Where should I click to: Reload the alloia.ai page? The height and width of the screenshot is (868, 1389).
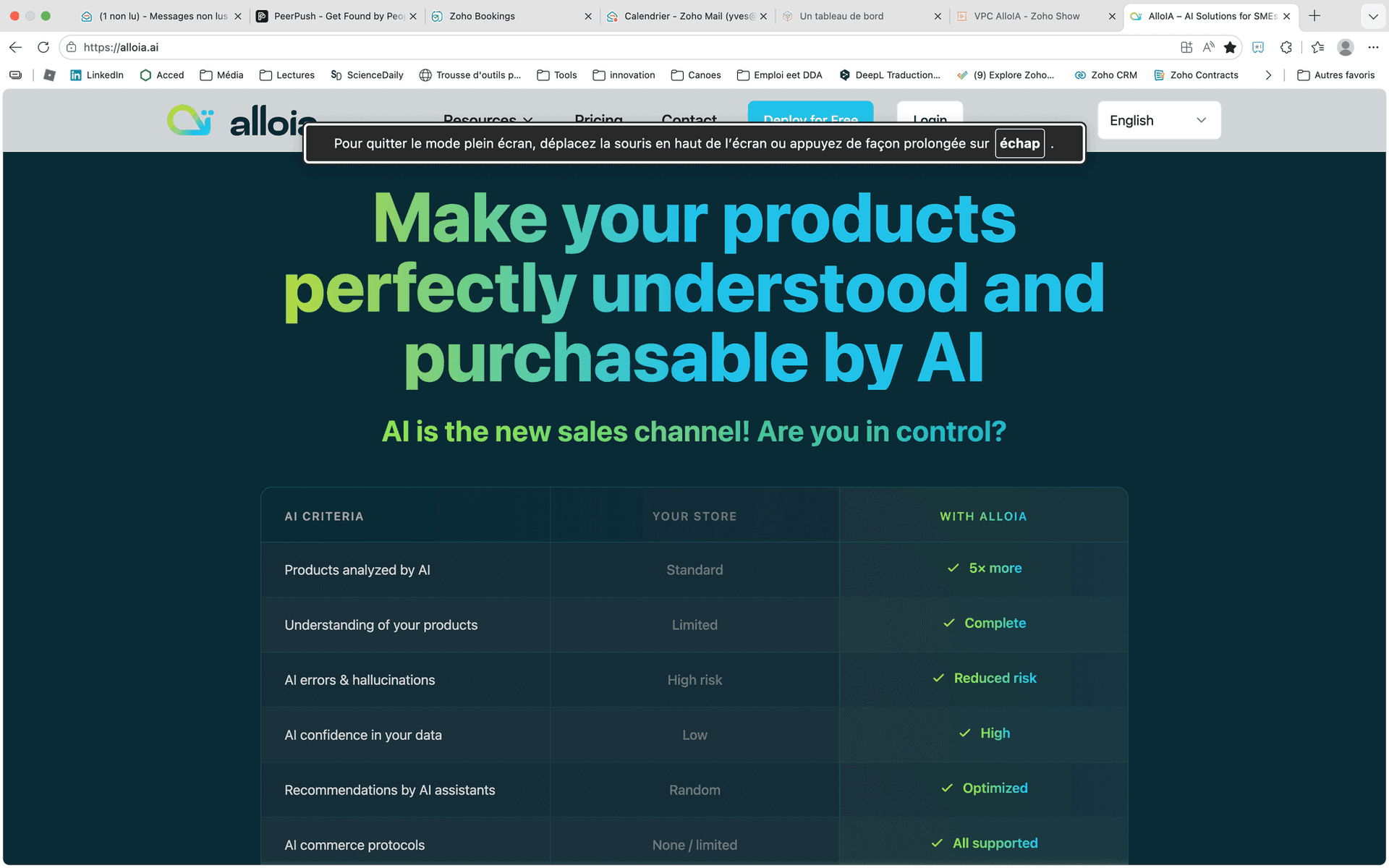43,47
